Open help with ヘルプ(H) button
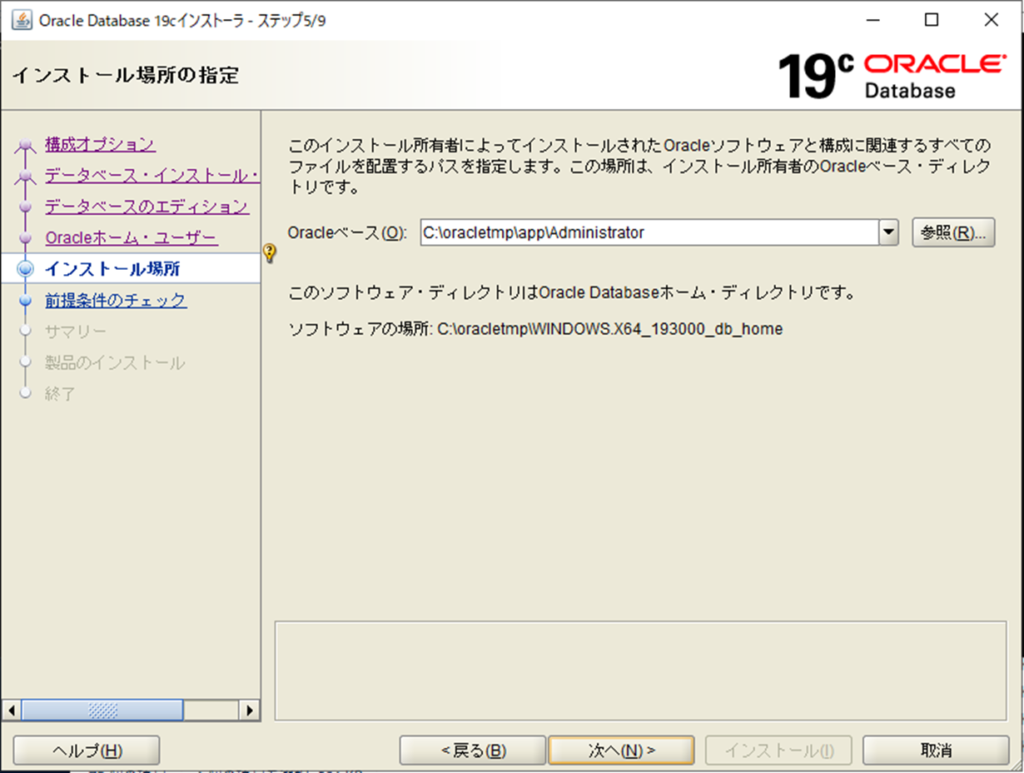Viewport: 1024px width, 773px height. point(86,750)
